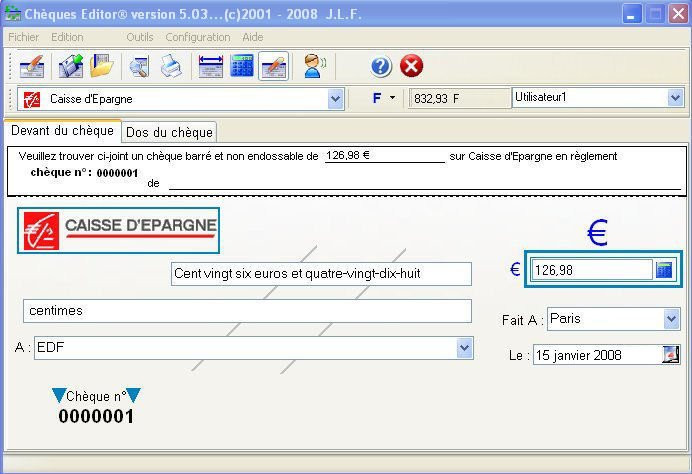Click the new cheque pen icon
692x474 pixels.
click(31, 66)
